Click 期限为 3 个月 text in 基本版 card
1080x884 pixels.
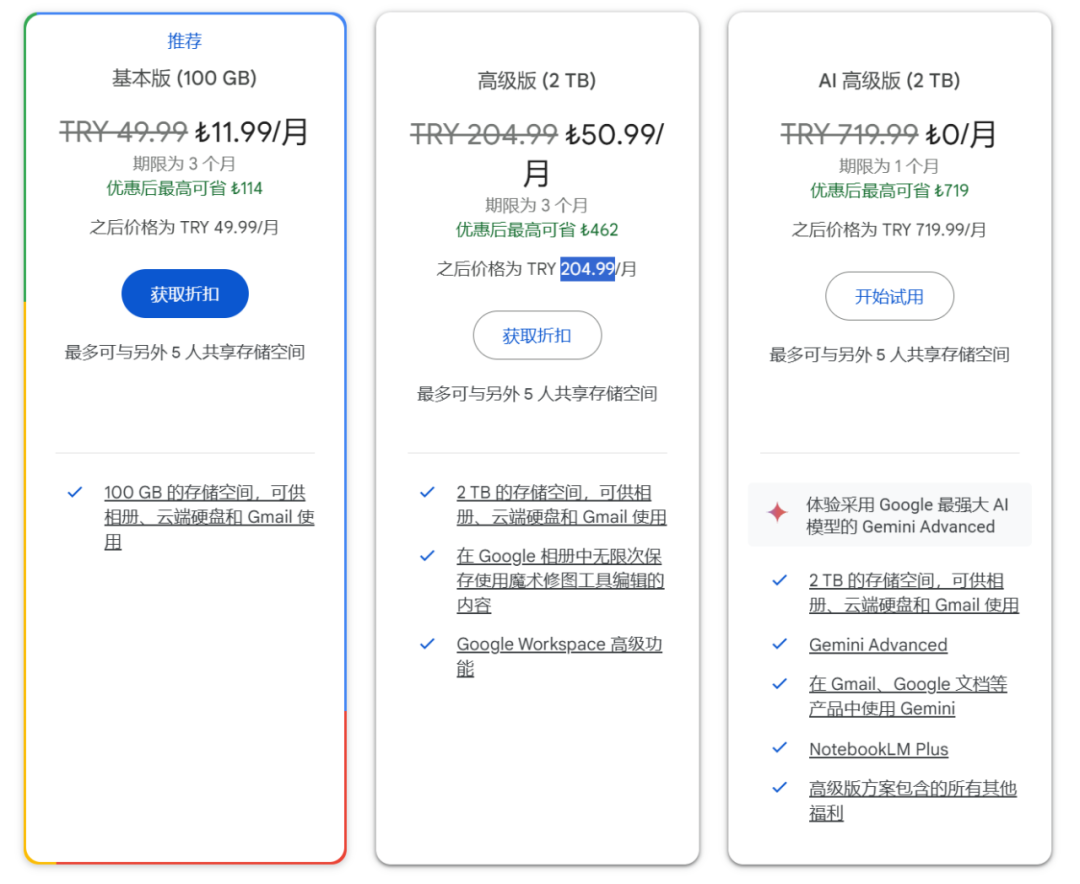(185, 164)
